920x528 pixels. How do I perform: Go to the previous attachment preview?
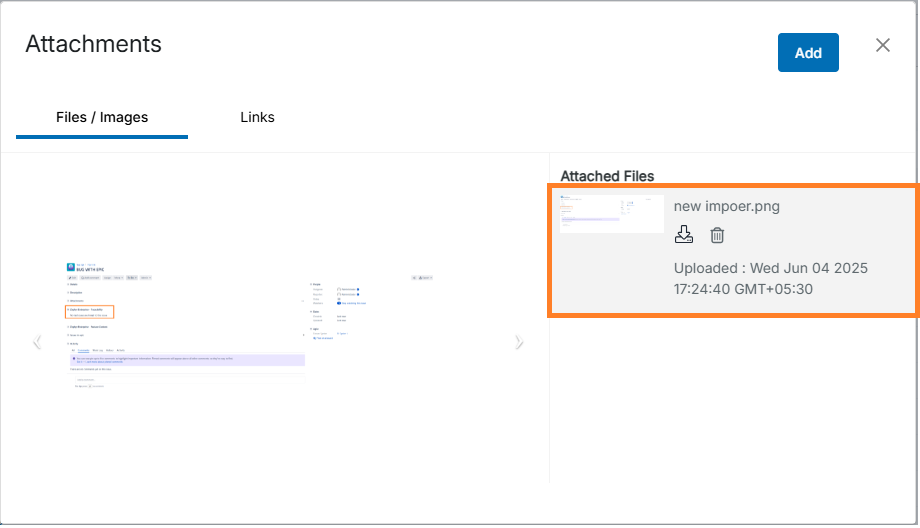(x=37, y=343)
